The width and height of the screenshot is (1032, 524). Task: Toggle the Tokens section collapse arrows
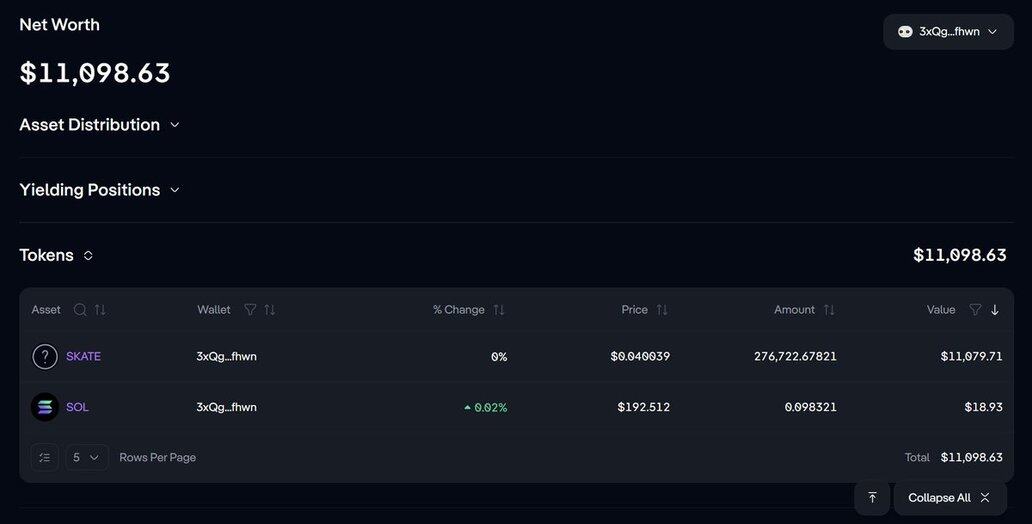tap(88, 255)
